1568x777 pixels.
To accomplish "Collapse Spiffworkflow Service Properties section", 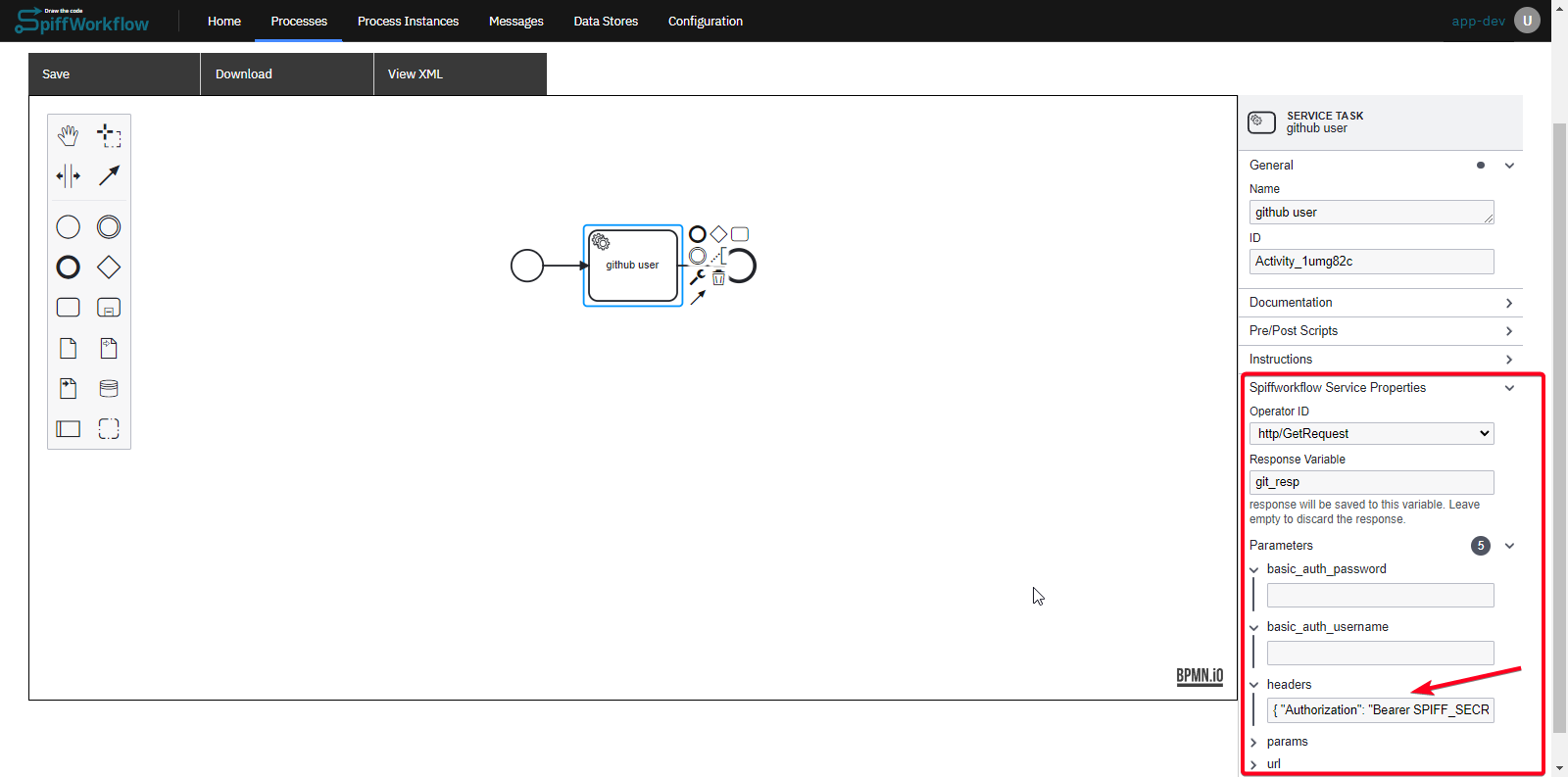I will click(x=1509, y=388).
